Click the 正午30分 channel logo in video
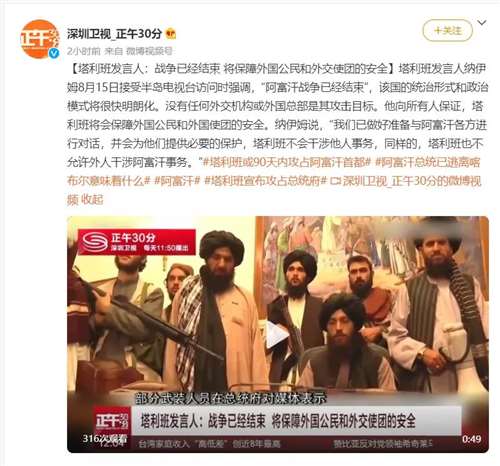This screenshot has height=466, width=500. click(137, 242)
